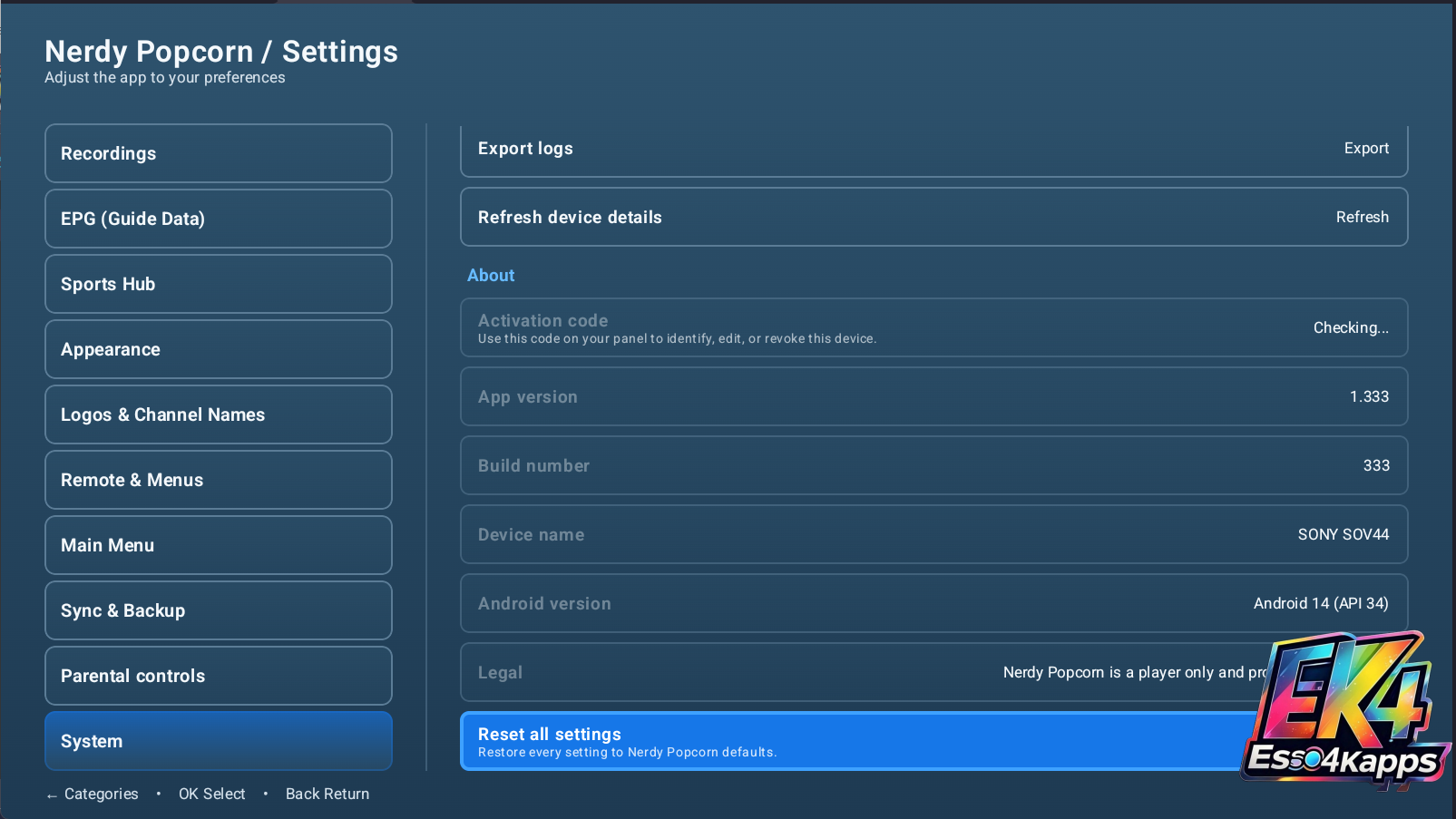Select the Build number row

(x=934, y=465)
